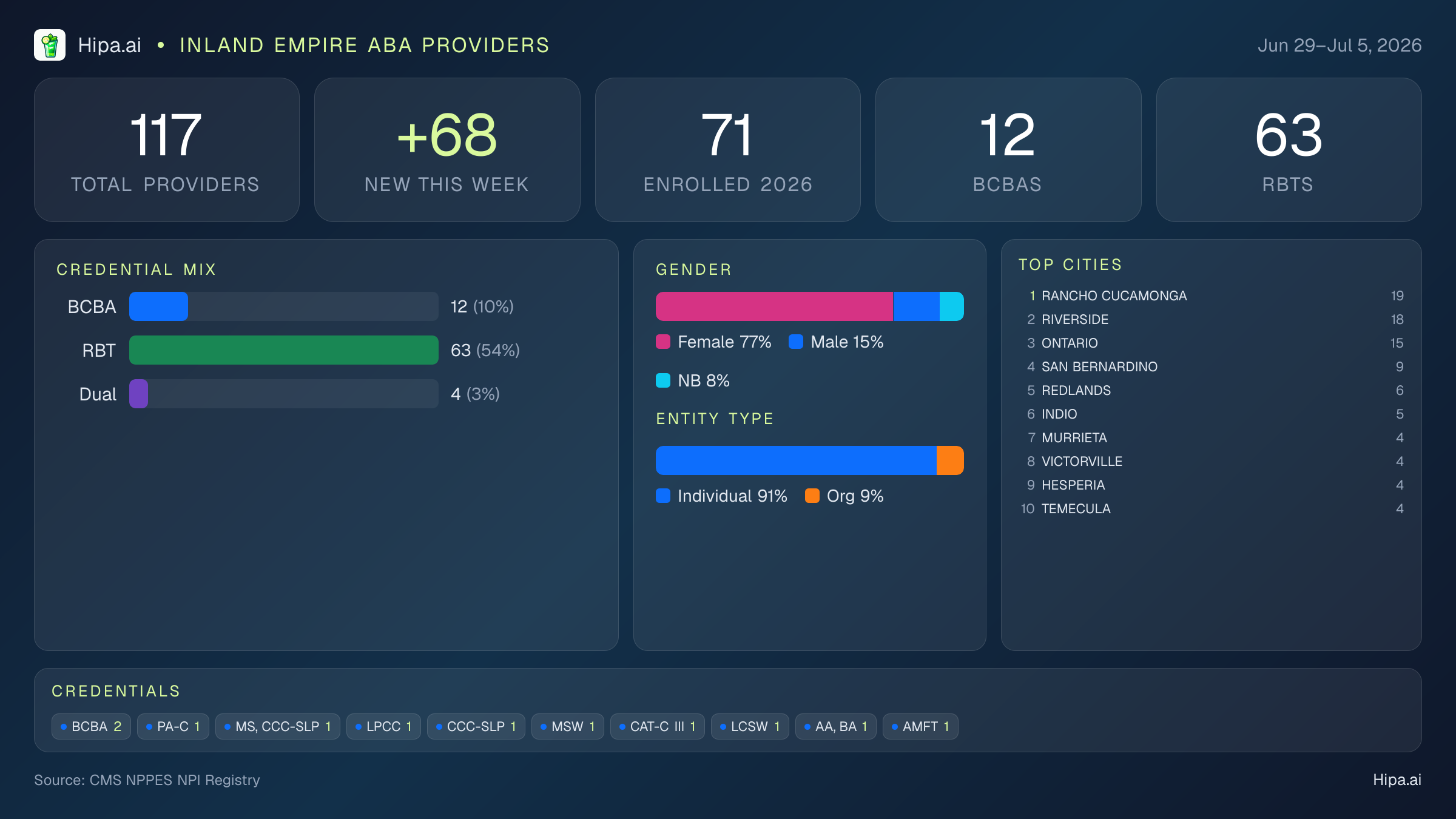Click the MSW 1 credential chip
Image resolution: width=1456 pixels, height=819 pixels.
click(x=568, y=726)
